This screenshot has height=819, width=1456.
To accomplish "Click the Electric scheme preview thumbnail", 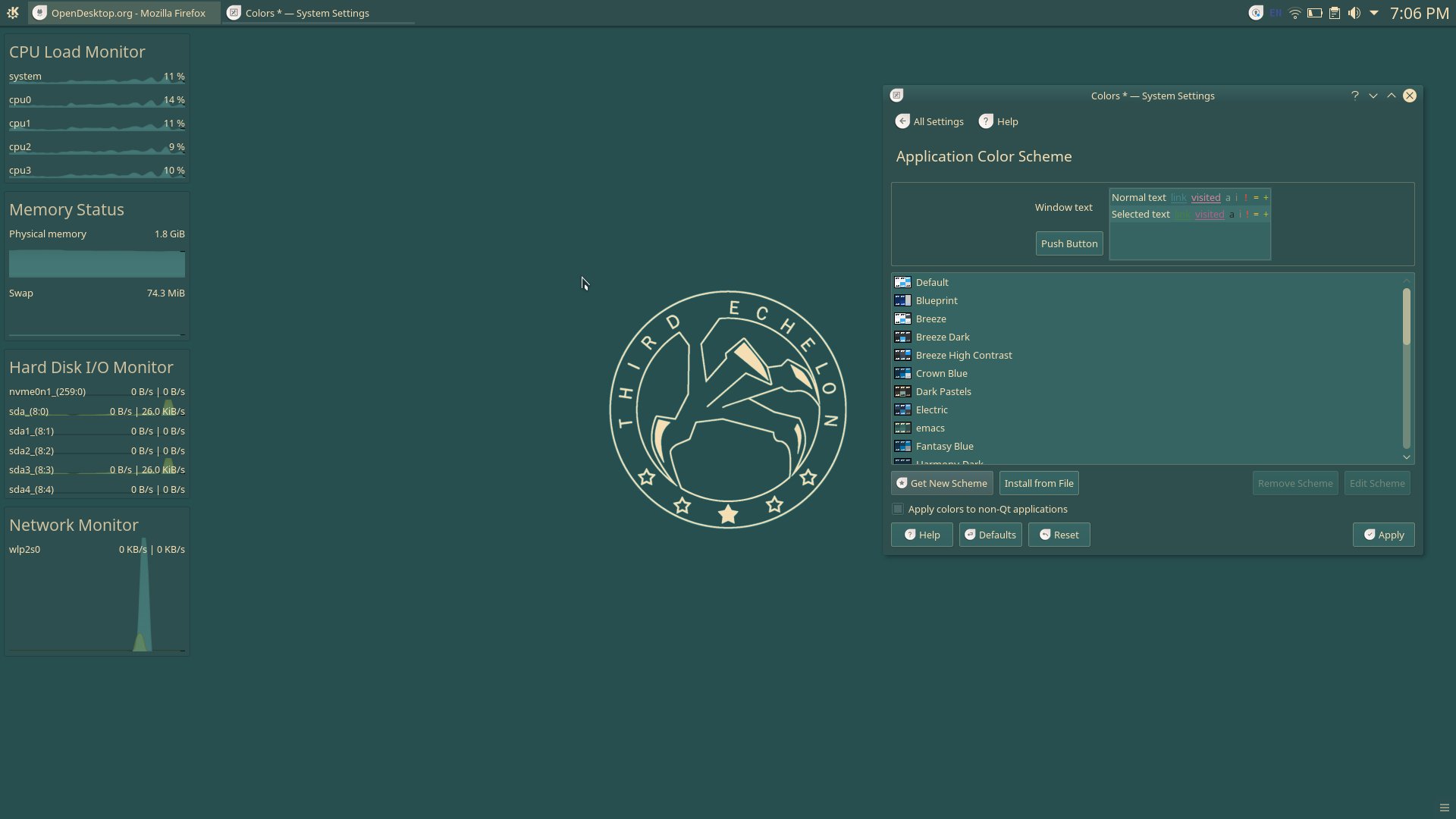I will point(902,409).
